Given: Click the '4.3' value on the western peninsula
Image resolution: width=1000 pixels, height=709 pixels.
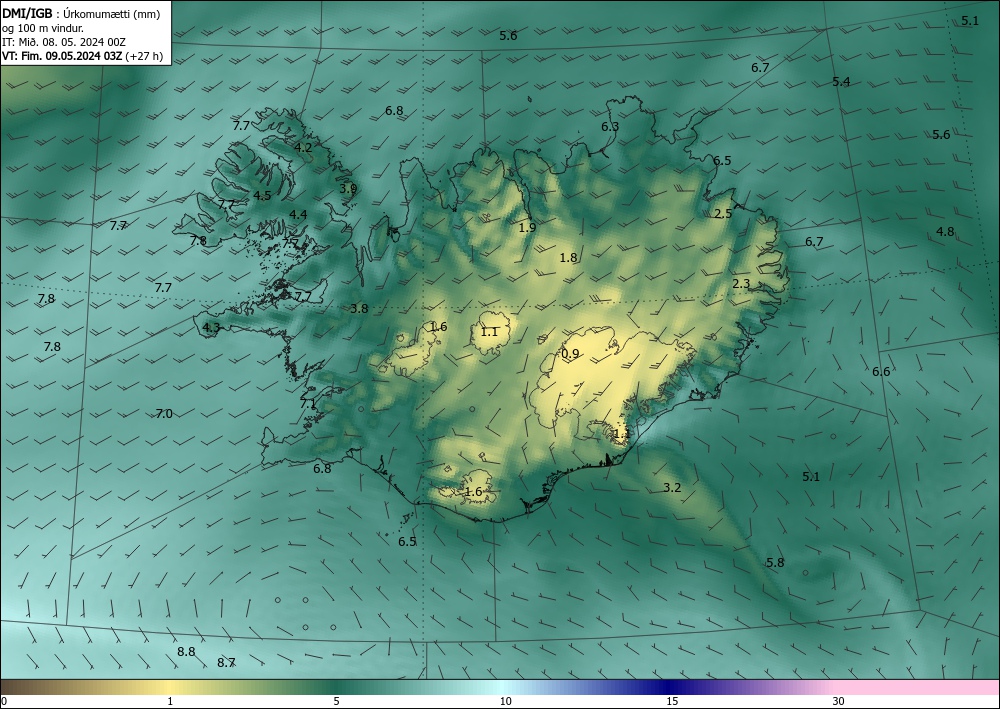Looking at the screenshot, I should tap(210, 328).
